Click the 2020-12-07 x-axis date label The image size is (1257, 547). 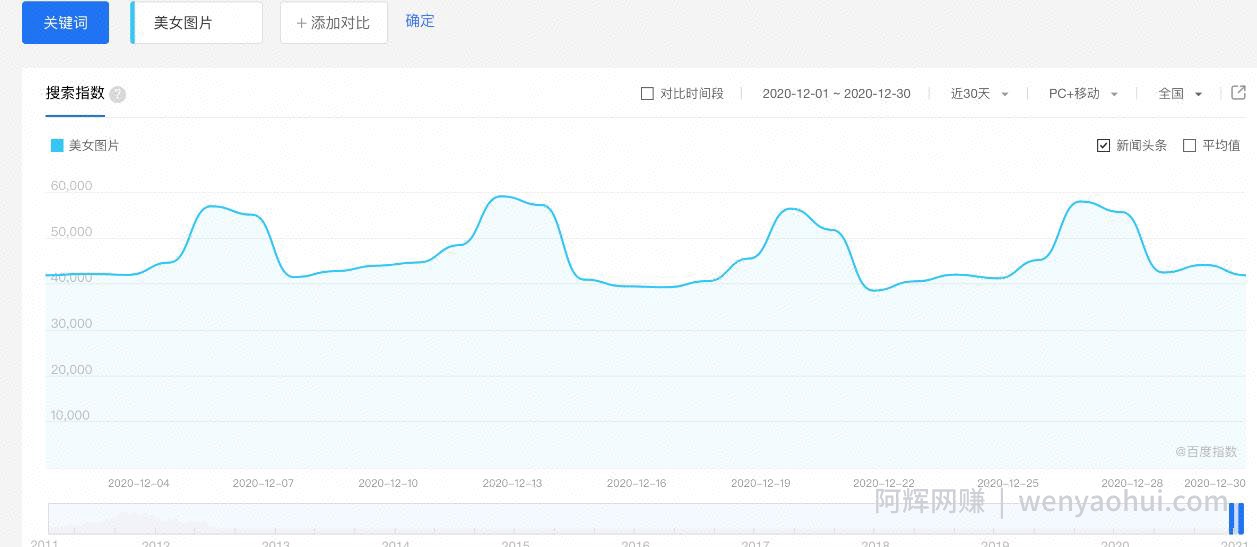coord(263,484)
